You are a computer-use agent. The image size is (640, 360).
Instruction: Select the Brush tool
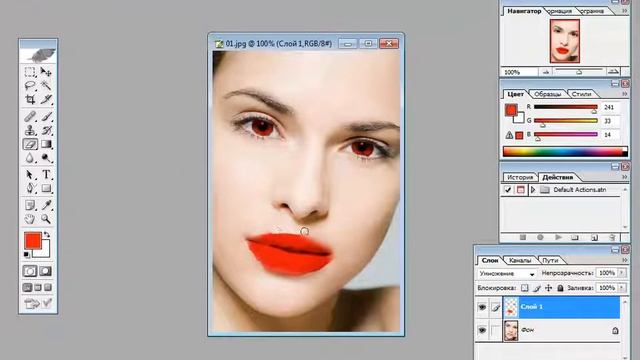pyautogui.click(x=46, y=117)
